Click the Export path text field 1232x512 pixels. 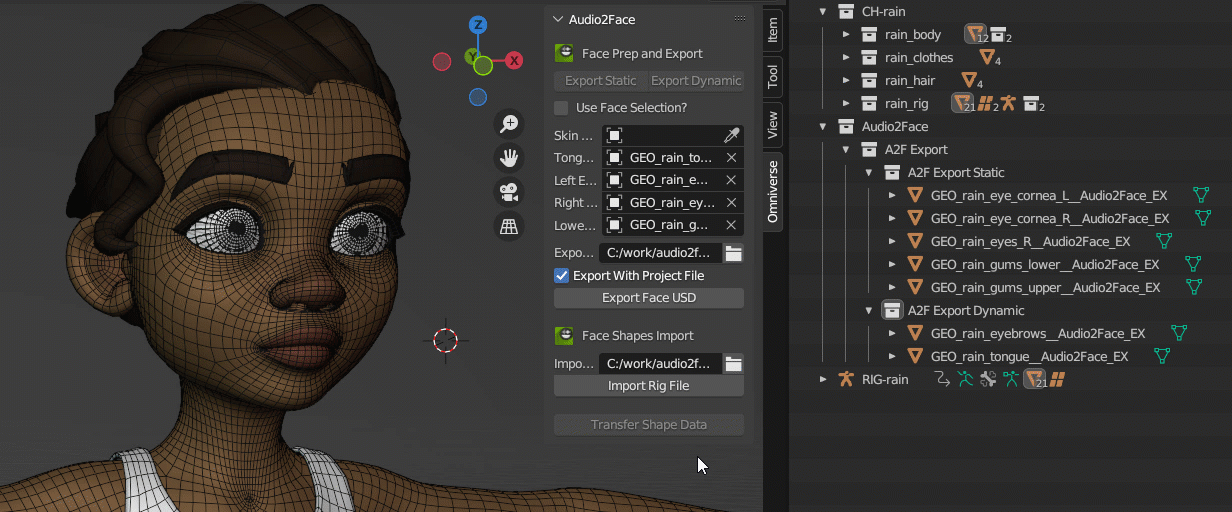[x=660, y=254]
